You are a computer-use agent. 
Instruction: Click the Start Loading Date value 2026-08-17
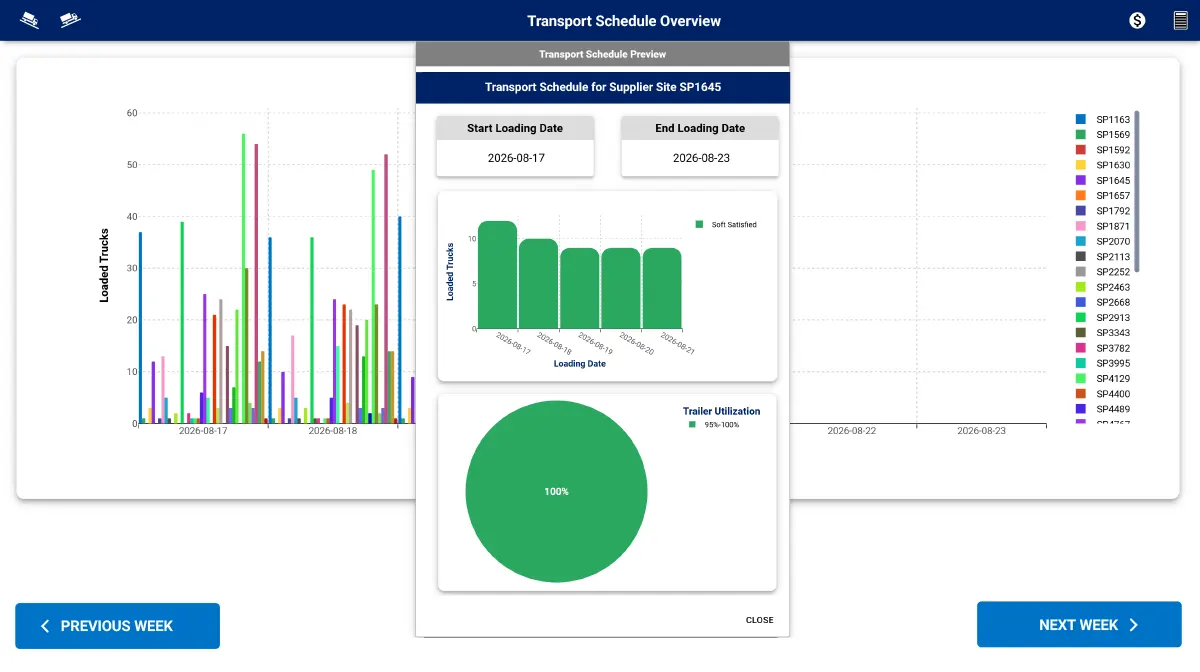point(516,158)
